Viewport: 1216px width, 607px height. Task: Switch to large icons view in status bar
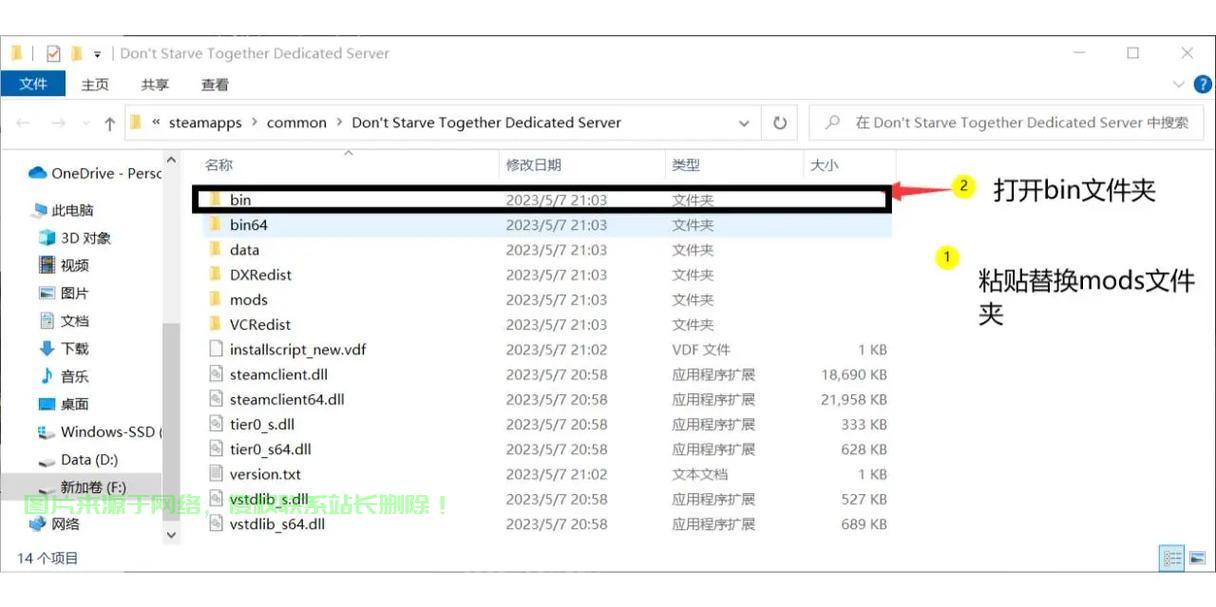[x=1196, y=558]
